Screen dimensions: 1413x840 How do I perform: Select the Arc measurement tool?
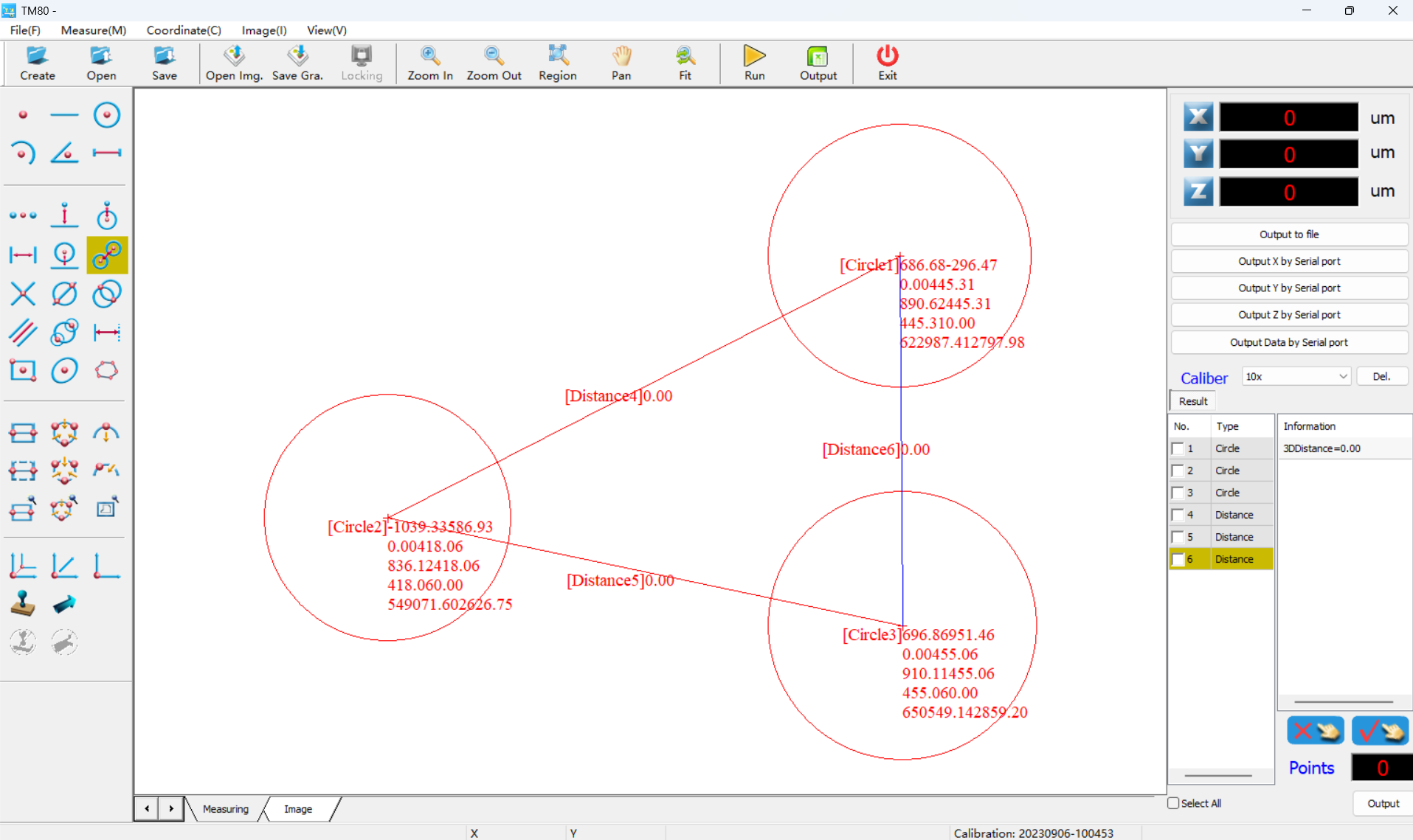(x=23, y=153)
